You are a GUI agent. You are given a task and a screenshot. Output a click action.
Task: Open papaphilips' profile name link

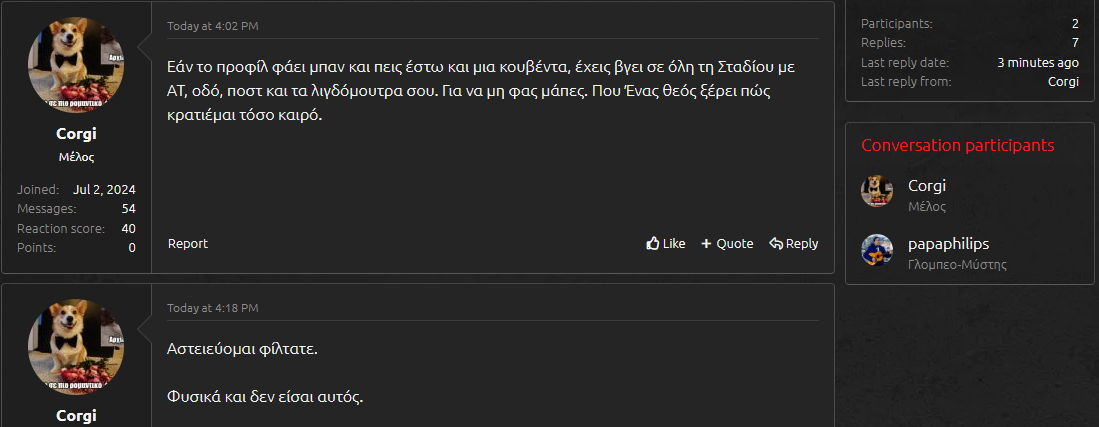coord(948,243)
